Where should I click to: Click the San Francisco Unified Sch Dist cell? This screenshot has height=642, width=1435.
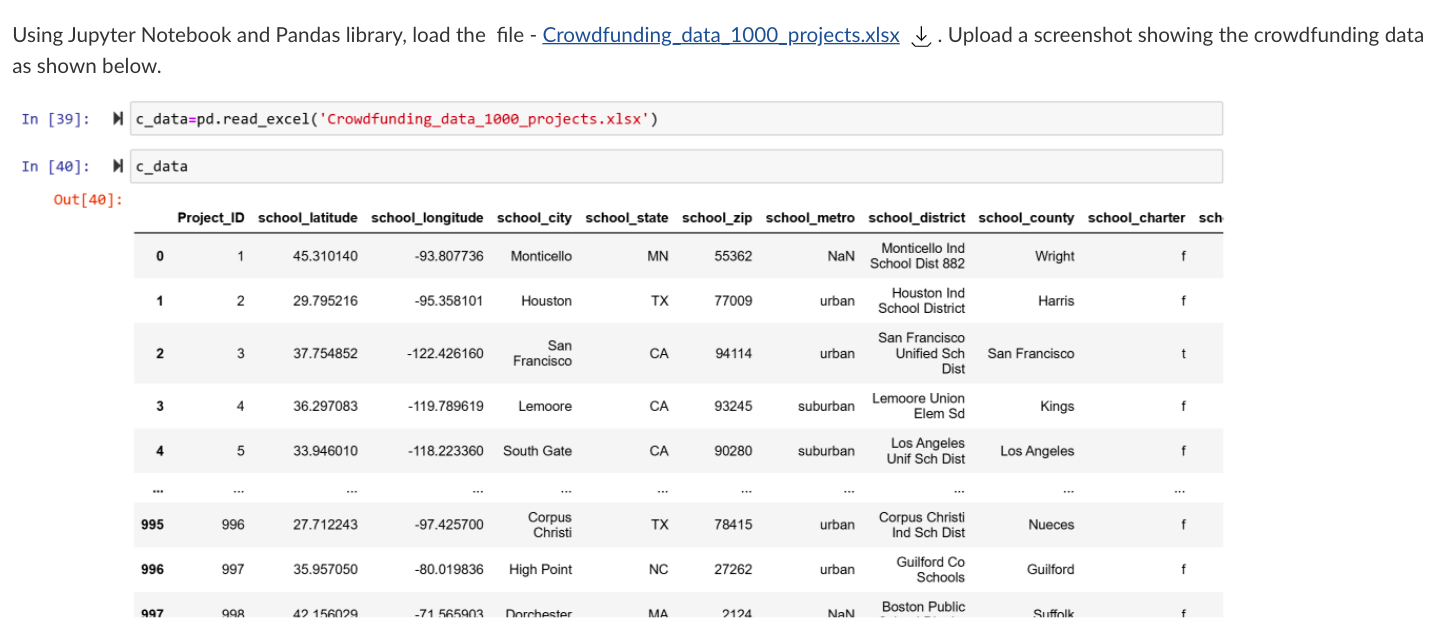[x=922, y=353]
